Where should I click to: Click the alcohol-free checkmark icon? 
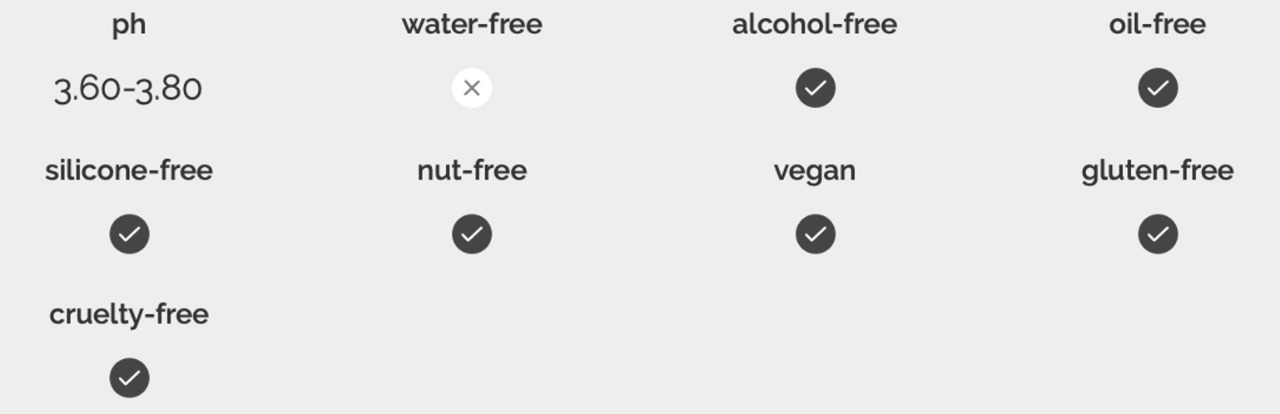coord(815,88)
